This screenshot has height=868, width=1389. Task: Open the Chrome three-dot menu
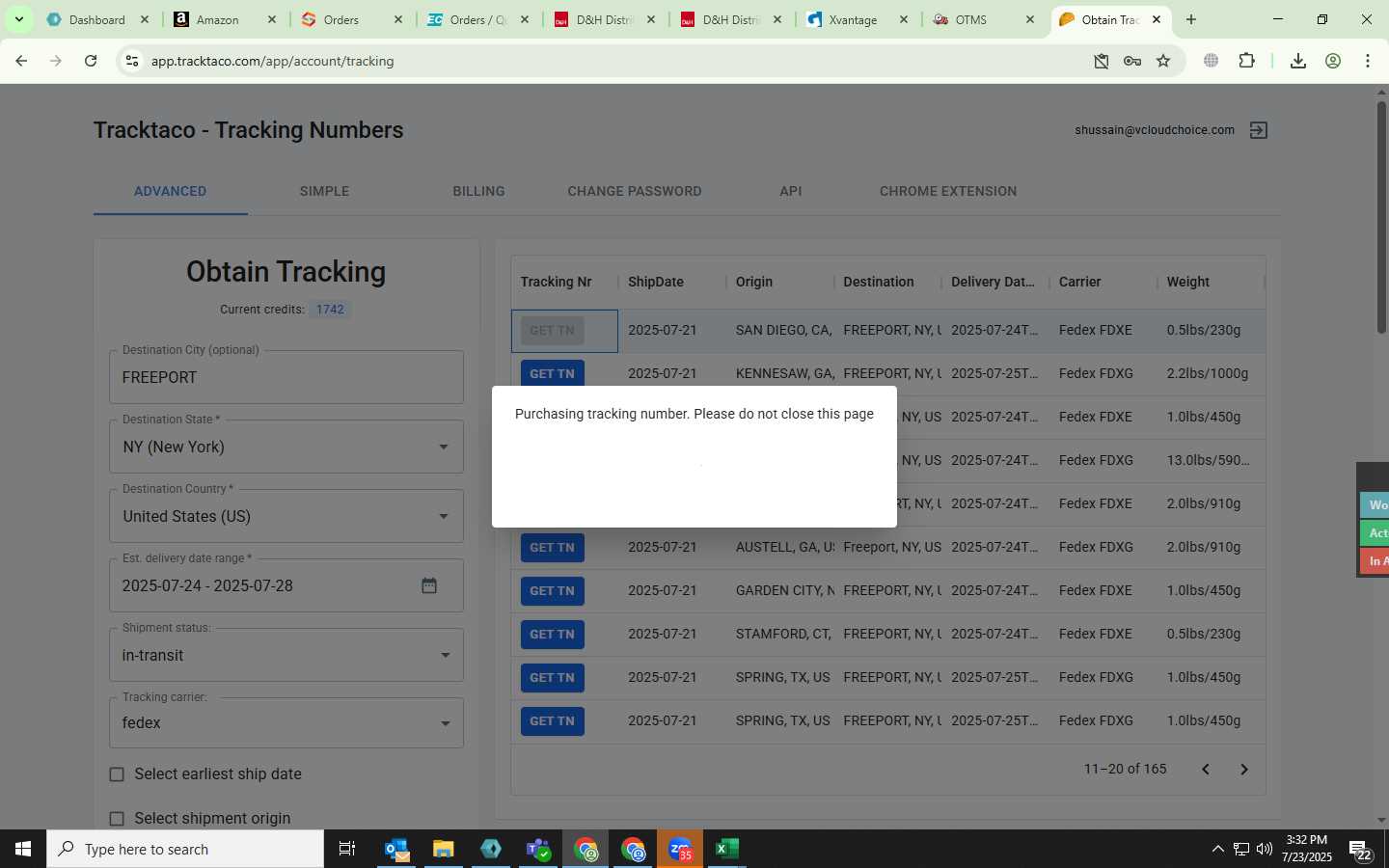(x=1368, y=61)
